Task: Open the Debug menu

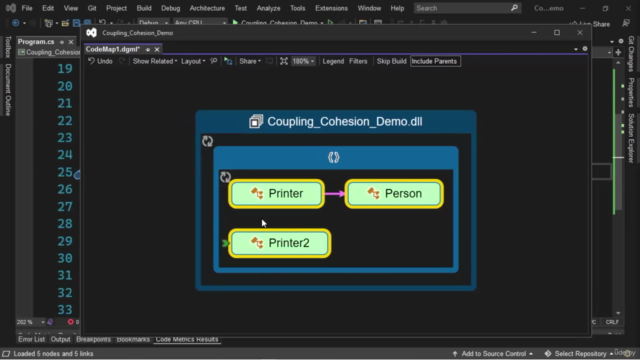Action: (170, 8)
